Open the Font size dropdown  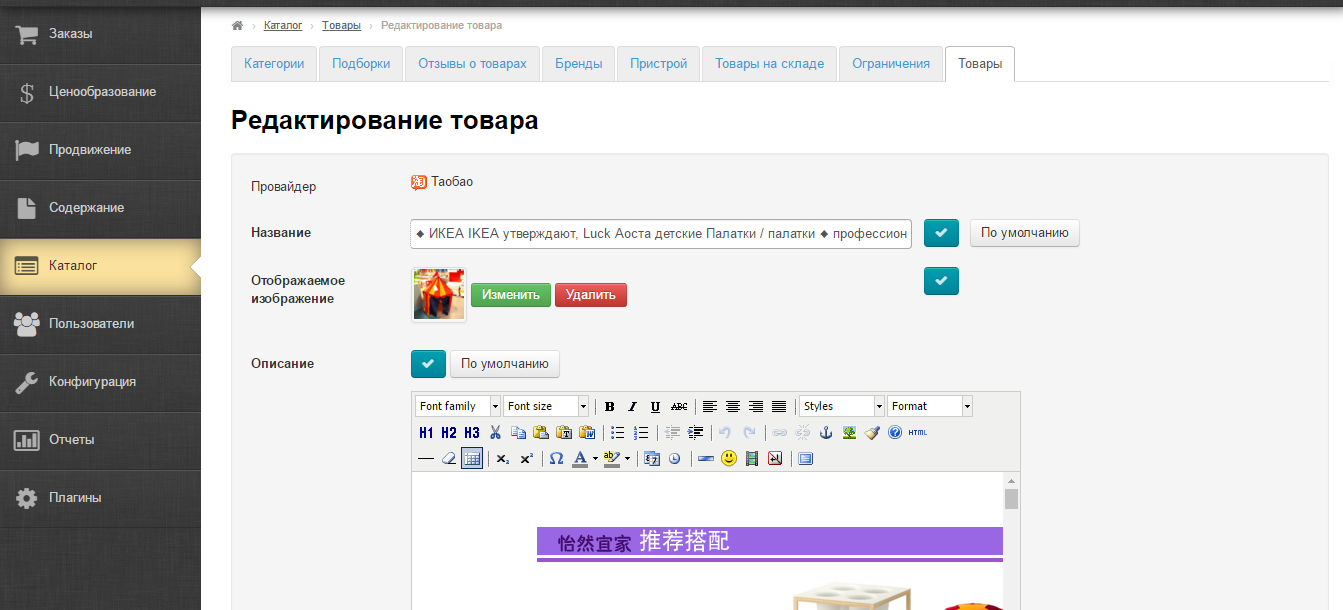pos(546,406)
